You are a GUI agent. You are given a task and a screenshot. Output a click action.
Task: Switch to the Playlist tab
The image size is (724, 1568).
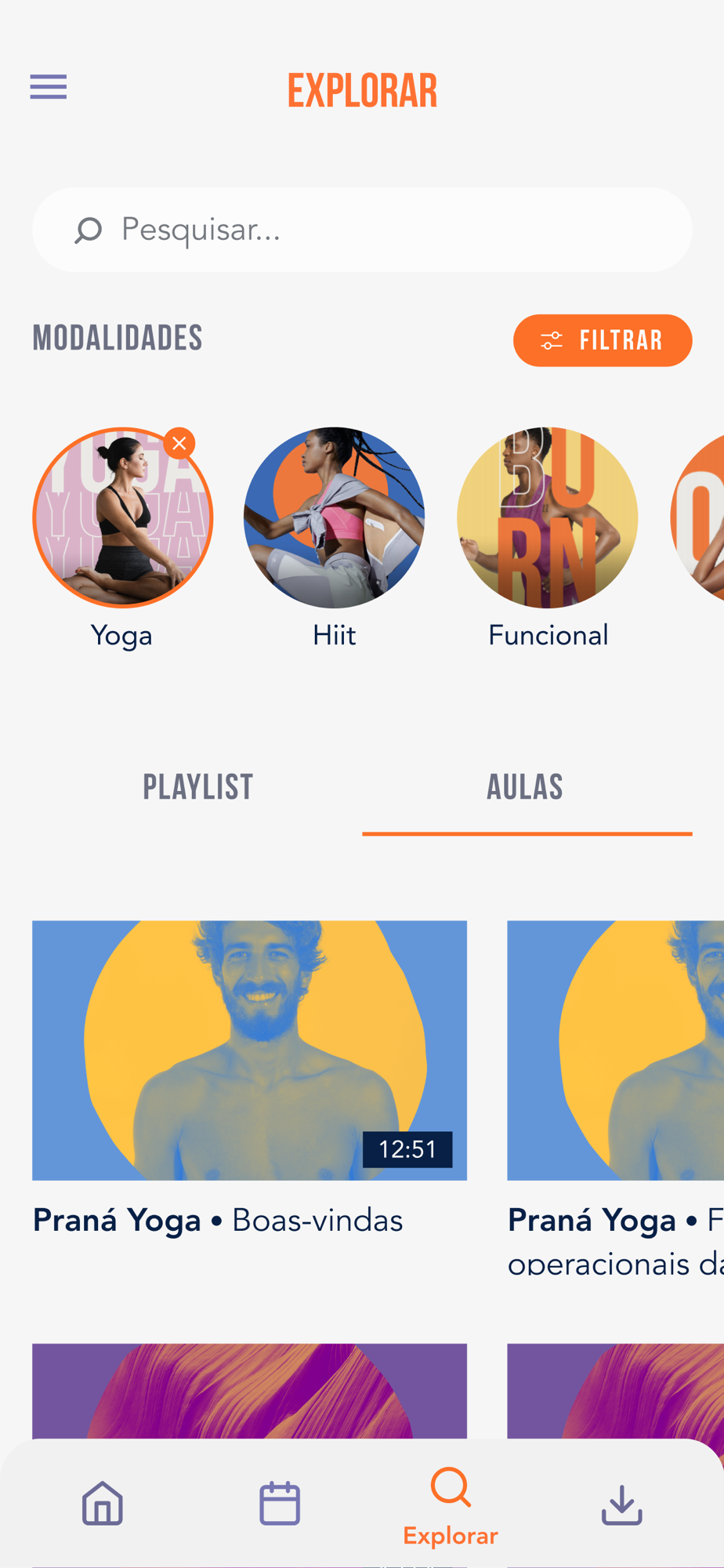tap(197, 787)
